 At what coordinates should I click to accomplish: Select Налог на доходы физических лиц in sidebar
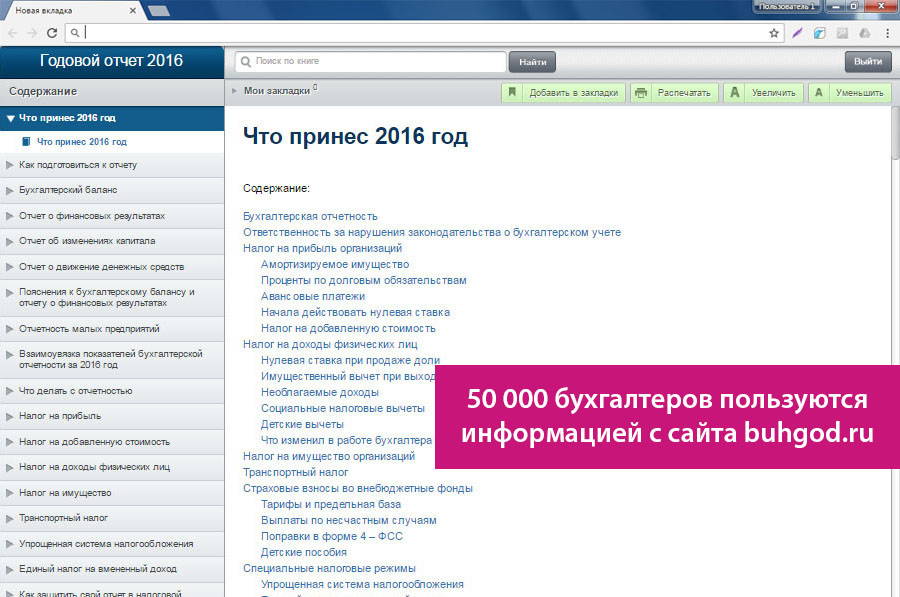(112, 467)
